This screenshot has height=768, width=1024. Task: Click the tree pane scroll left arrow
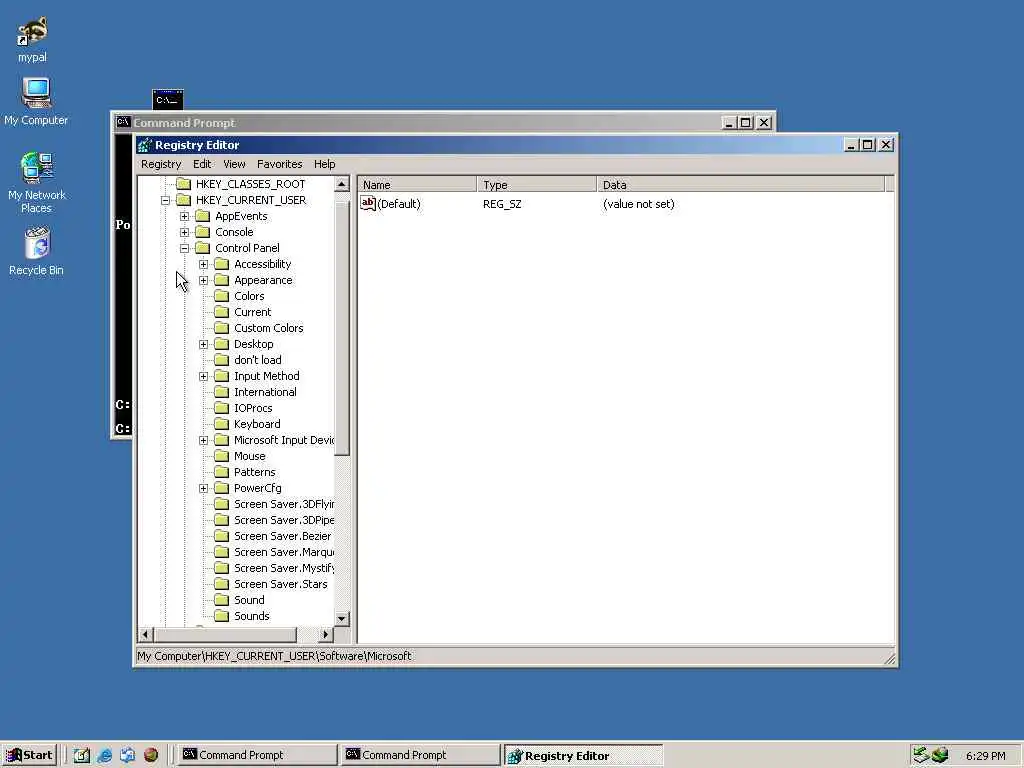point(146,634)
